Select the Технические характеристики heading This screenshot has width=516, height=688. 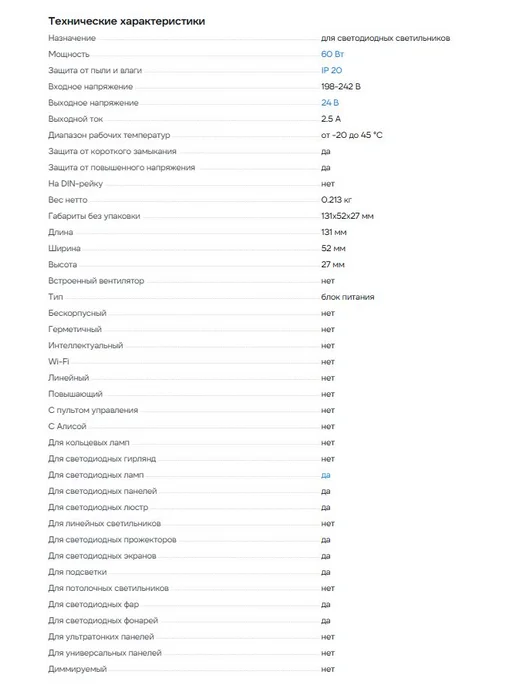point(126,21)
